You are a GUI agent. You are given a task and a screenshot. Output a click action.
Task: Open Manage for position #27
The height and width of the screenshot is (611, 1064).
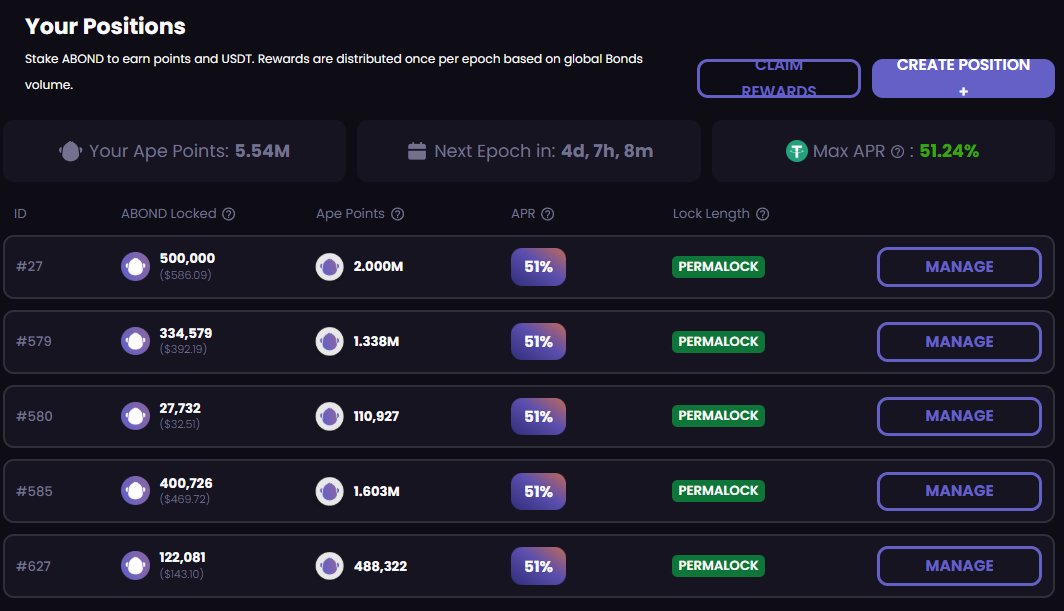[959, 267]
